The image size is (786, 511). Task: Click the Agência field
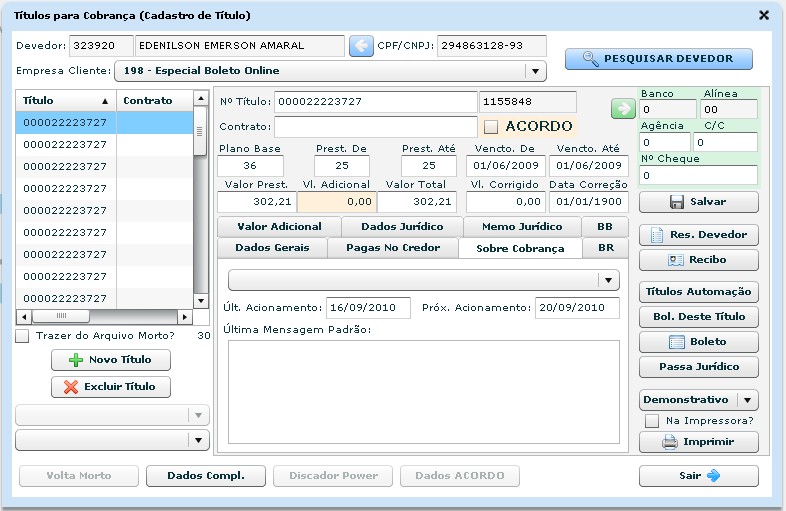(665, 142)
